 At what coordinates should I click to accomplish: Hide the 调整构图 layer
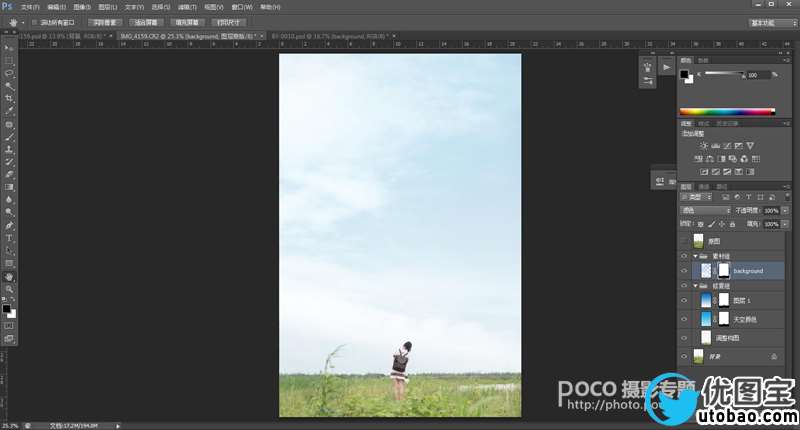684,338
